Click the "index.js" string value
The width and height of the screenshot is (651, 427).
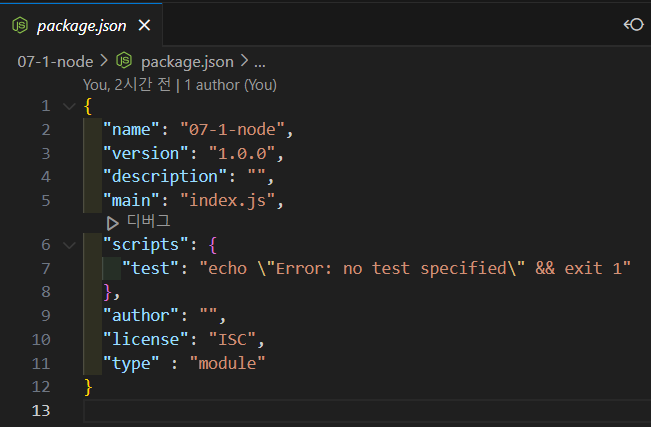point(228,201)
